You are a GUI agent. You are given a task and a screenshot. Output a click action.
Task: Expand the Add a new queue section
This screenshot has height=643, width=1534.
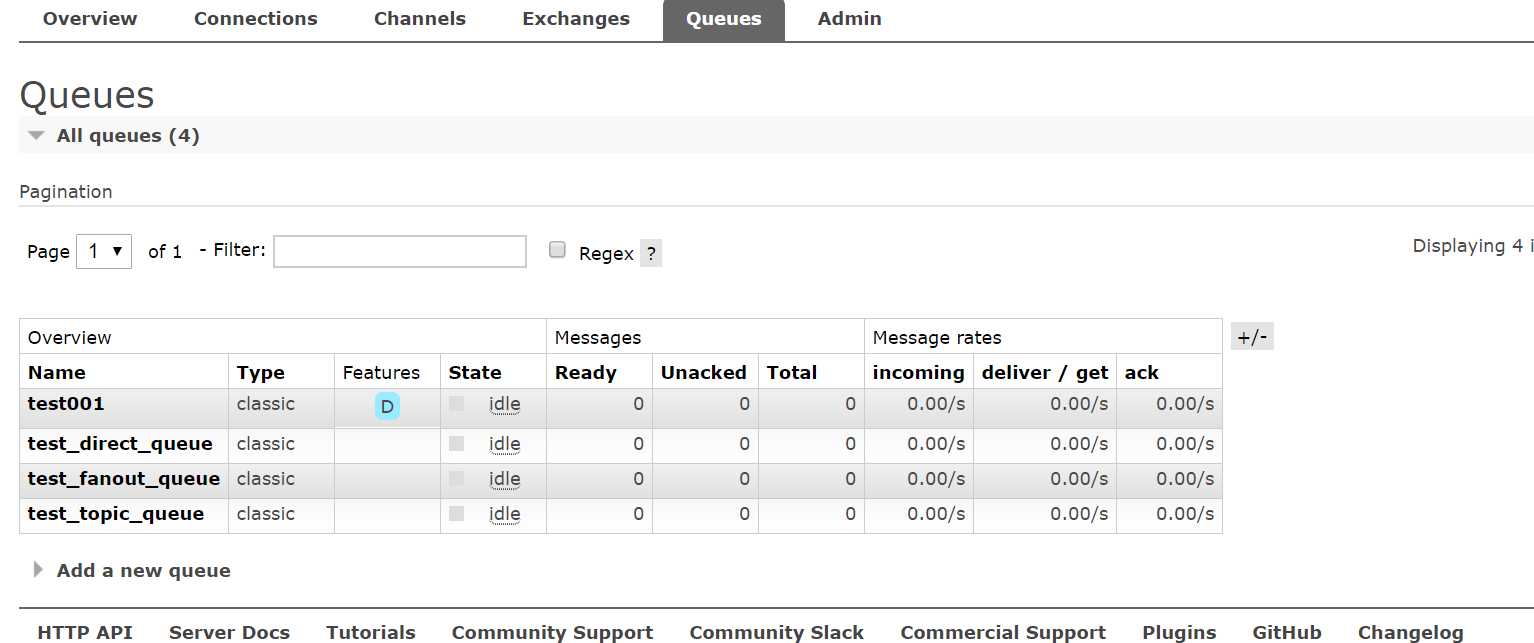(143, 571)
